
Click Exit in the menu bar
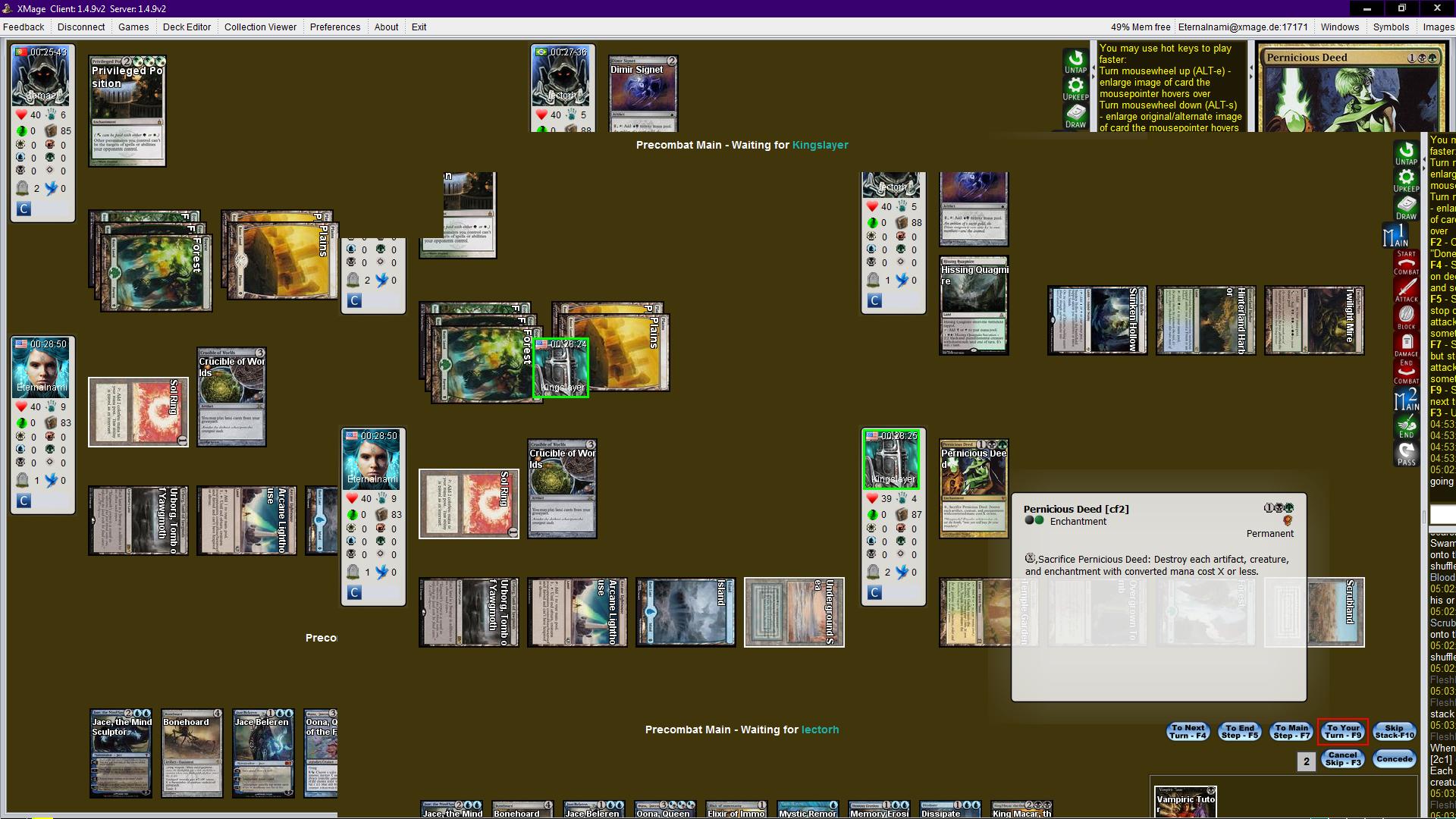[419, 27]
